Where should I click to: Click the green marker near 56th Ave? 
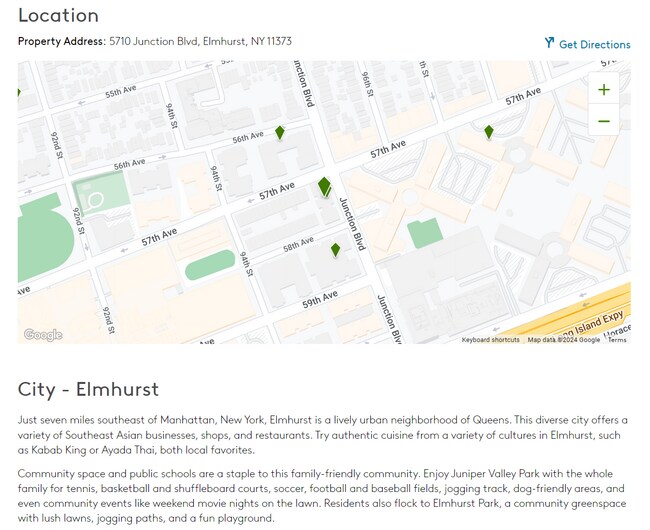pos(280,132)
